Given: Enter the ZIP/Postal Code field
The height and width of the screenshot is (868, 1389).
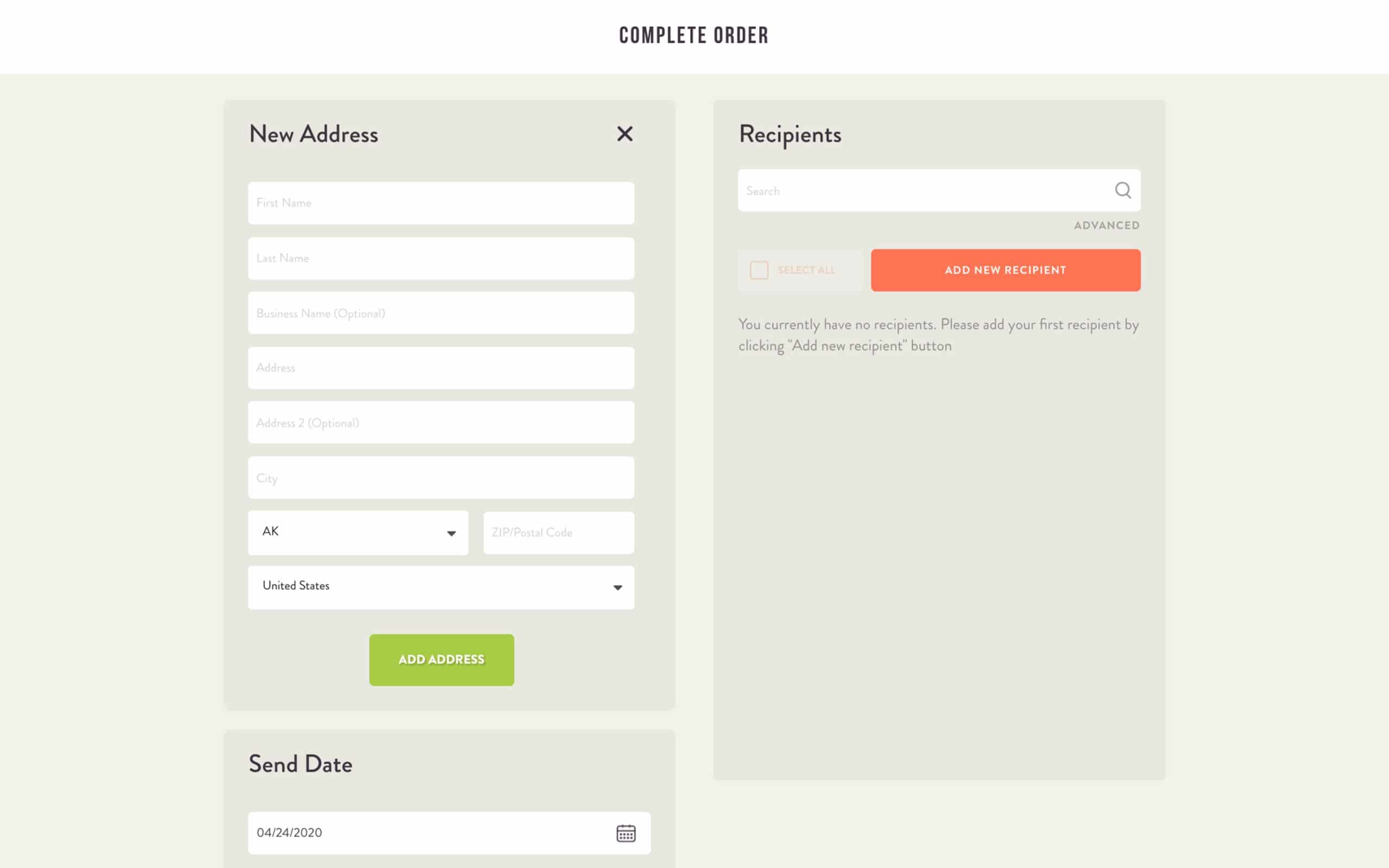Looking at the screenshot, I should tap(558, 533).
